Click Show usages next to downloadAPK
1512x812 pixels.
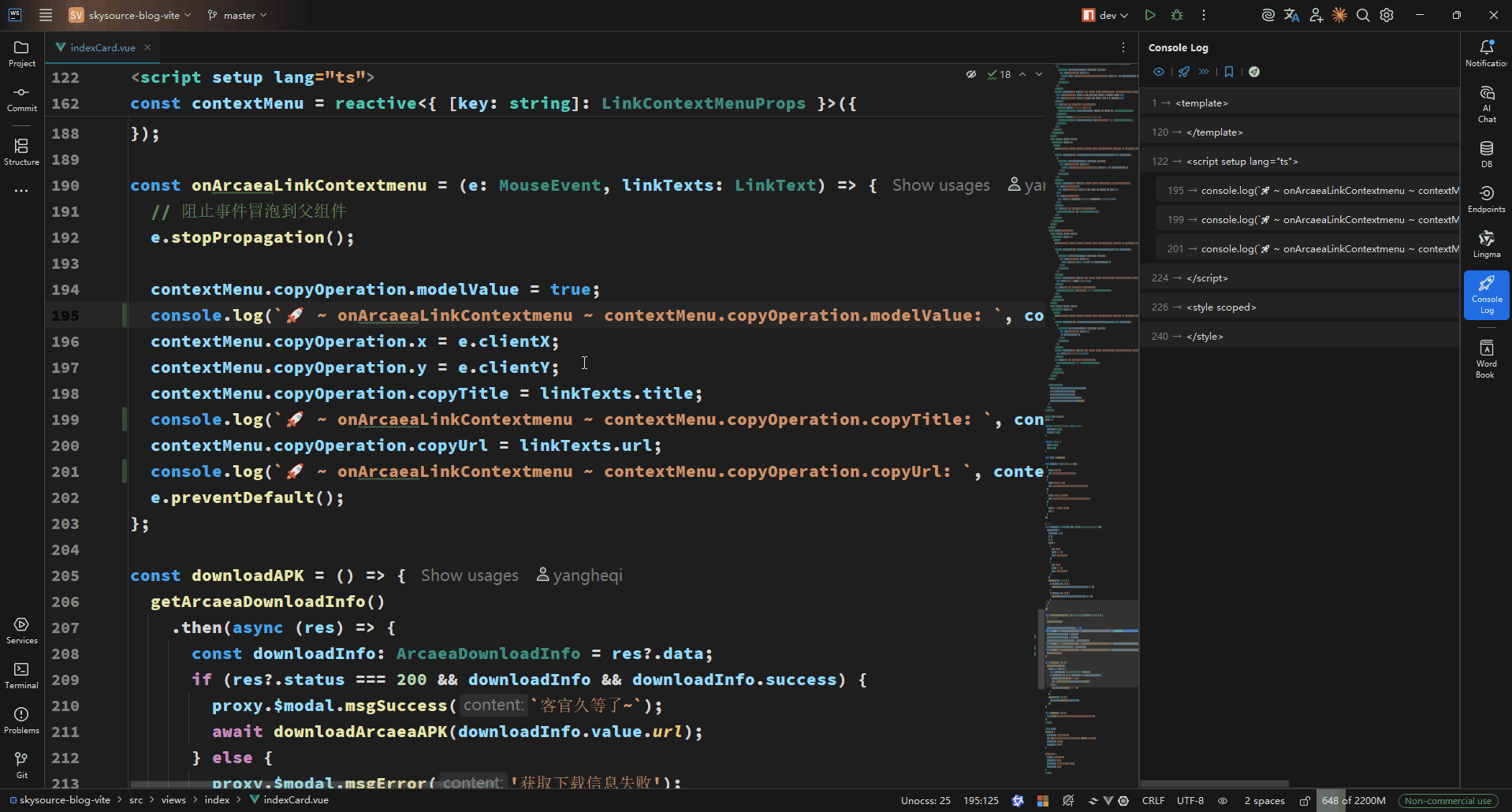point(469,575)
